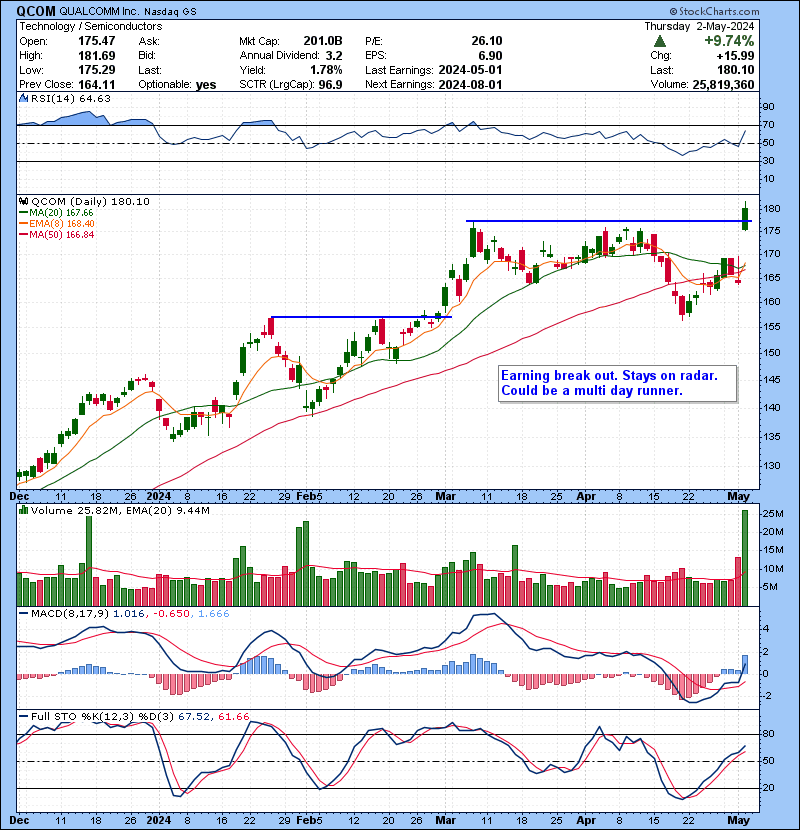Click the volume bars icon beside Volume label
This screenshot has width=800, height=830.
(23, 510)
